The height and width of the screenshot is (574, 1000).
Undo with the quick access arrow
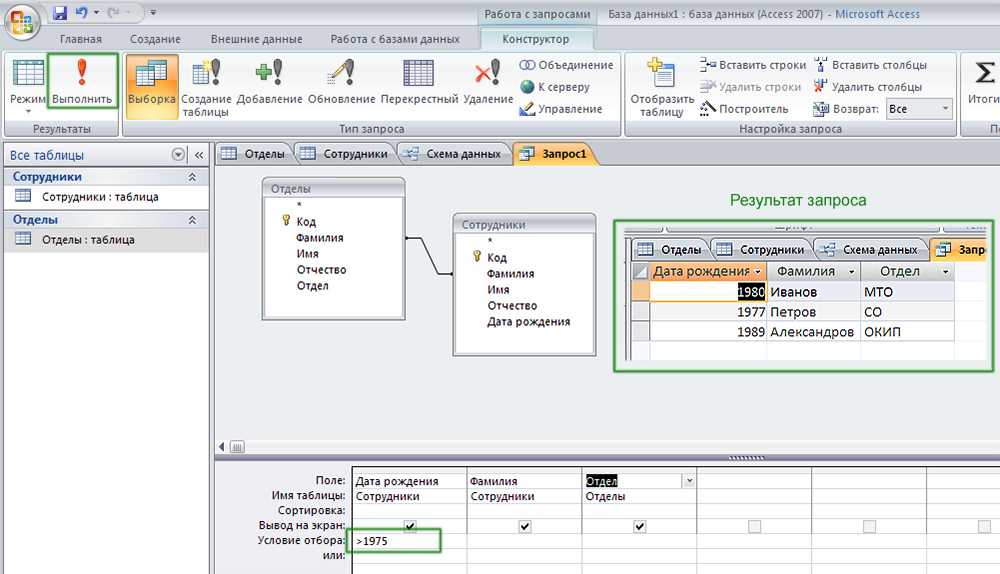(x=81, y=12)
